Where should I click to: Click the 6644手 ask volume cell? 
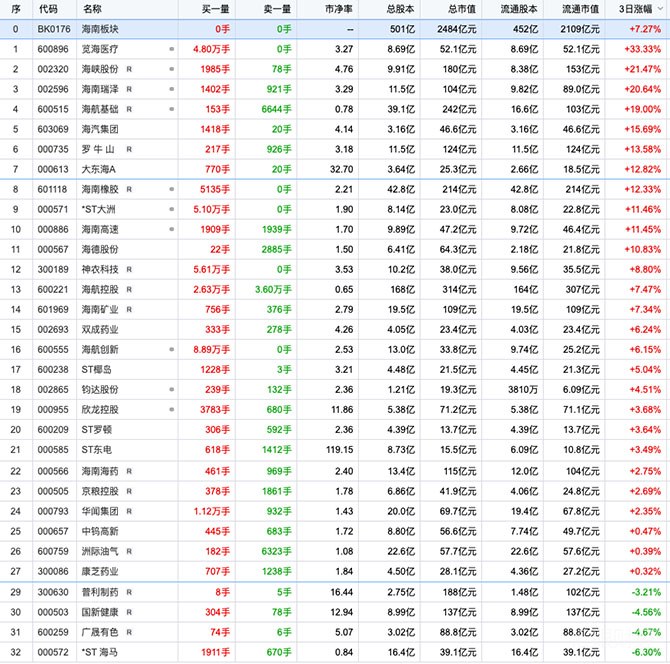(276, 109)
